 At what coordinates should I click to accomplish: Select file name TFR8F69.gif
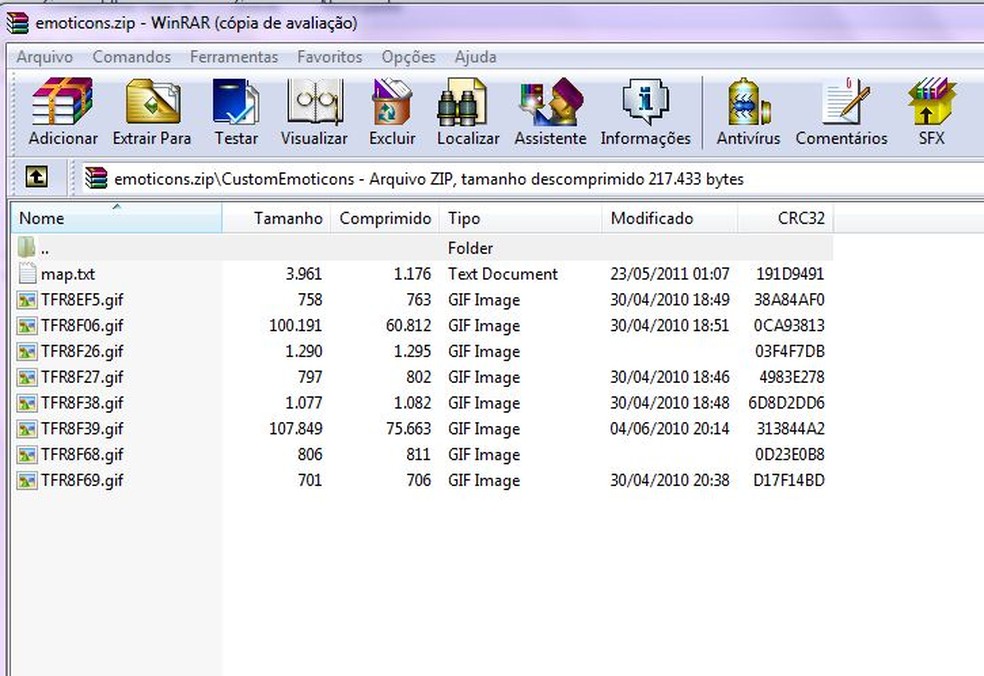coord(82,480)
